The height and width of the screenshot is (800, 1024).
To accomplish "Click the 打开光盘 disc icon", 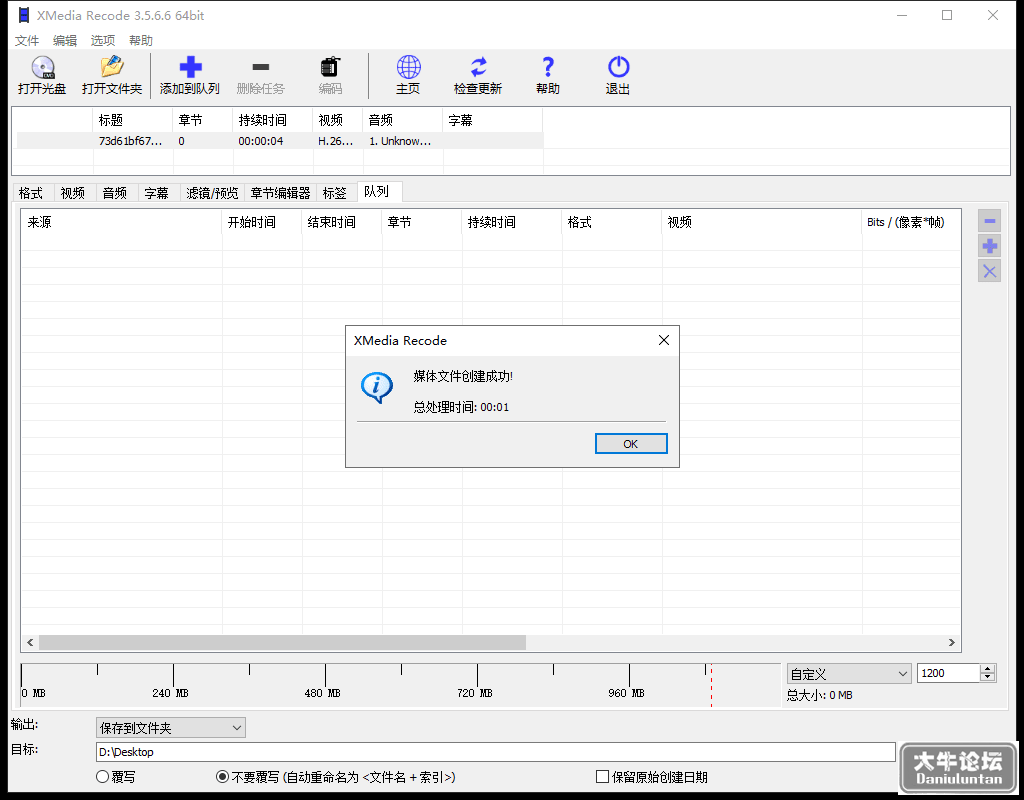I will (42, 67).
